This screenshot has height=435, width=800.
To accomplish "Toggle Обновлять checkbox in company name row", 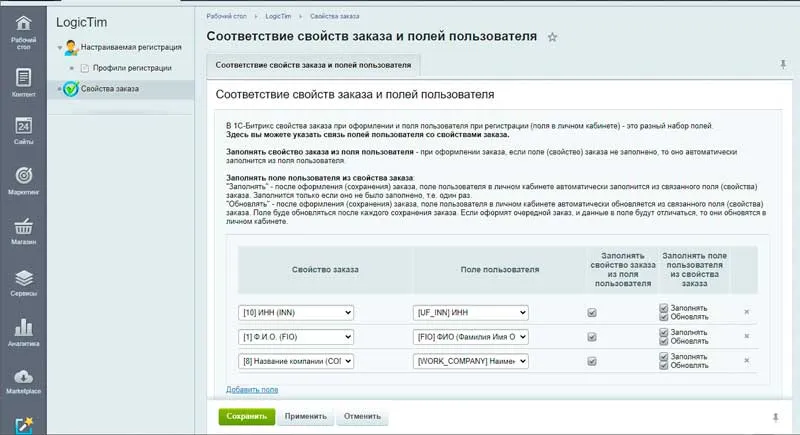I will 664,366.
